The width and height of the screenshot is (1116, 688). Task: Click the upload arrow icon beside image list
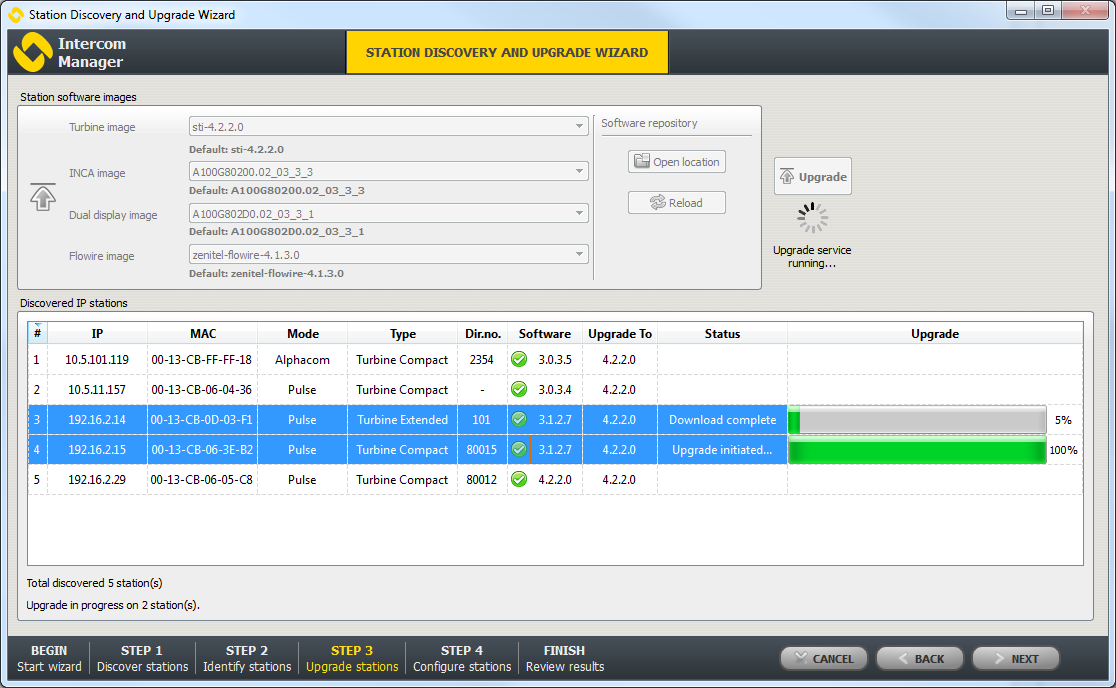pos(43,196)
